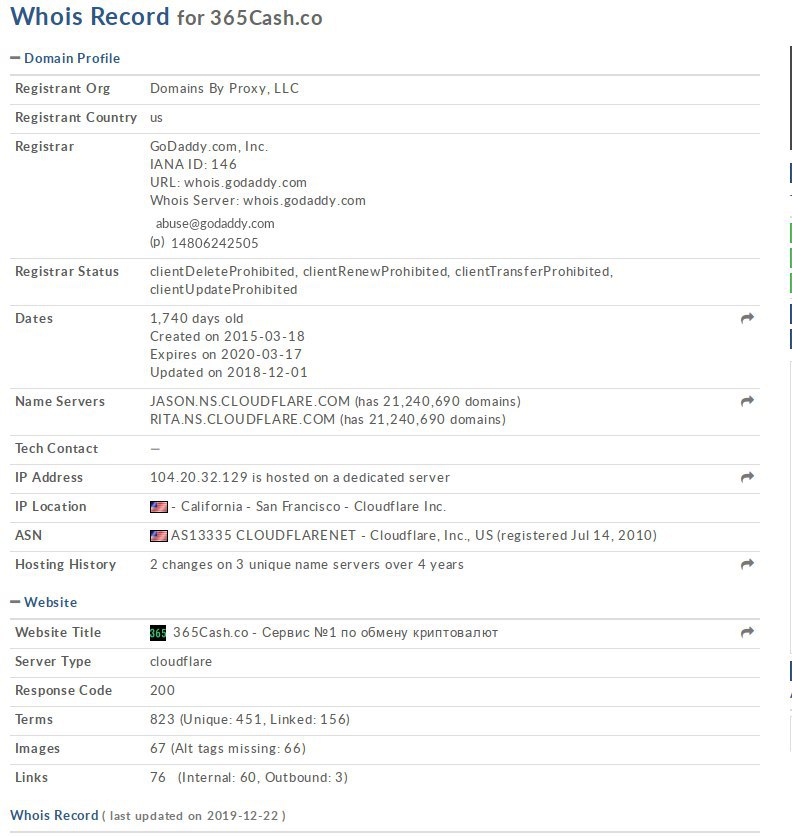The image size is (792, 837).
Task: Click the '76 (Internal: 60, Outbound: 3)' links value
Action: (x=249, y=777)
